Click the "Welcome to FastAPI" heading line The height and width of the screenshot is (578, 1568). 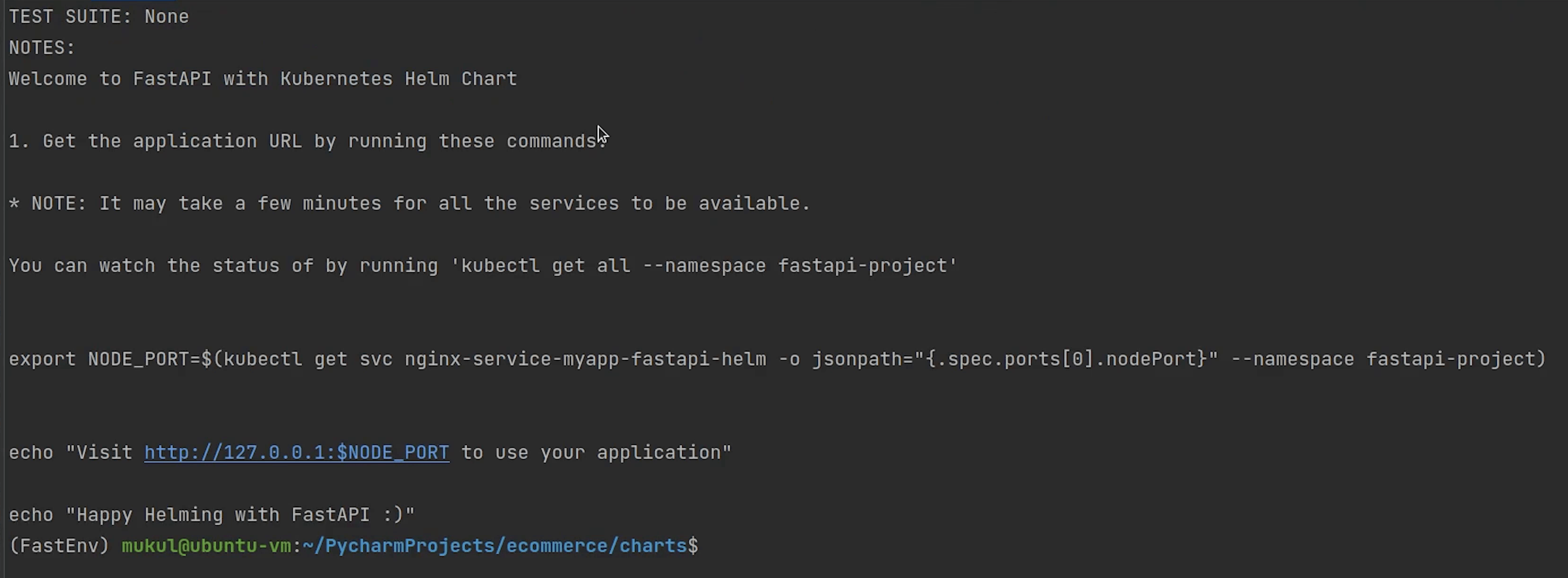pos(262,79)
